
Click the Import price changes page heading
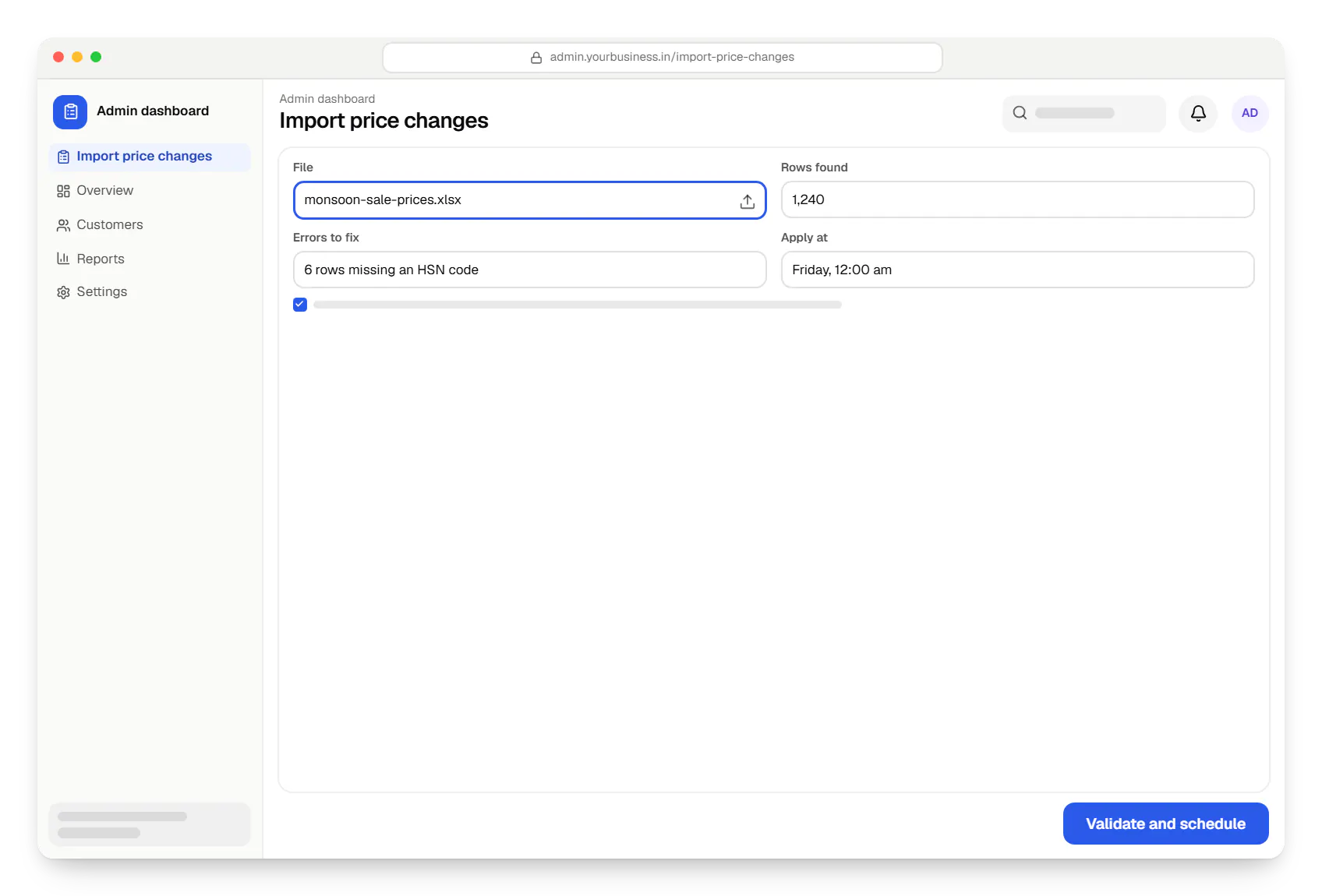(x=384, y=121)
